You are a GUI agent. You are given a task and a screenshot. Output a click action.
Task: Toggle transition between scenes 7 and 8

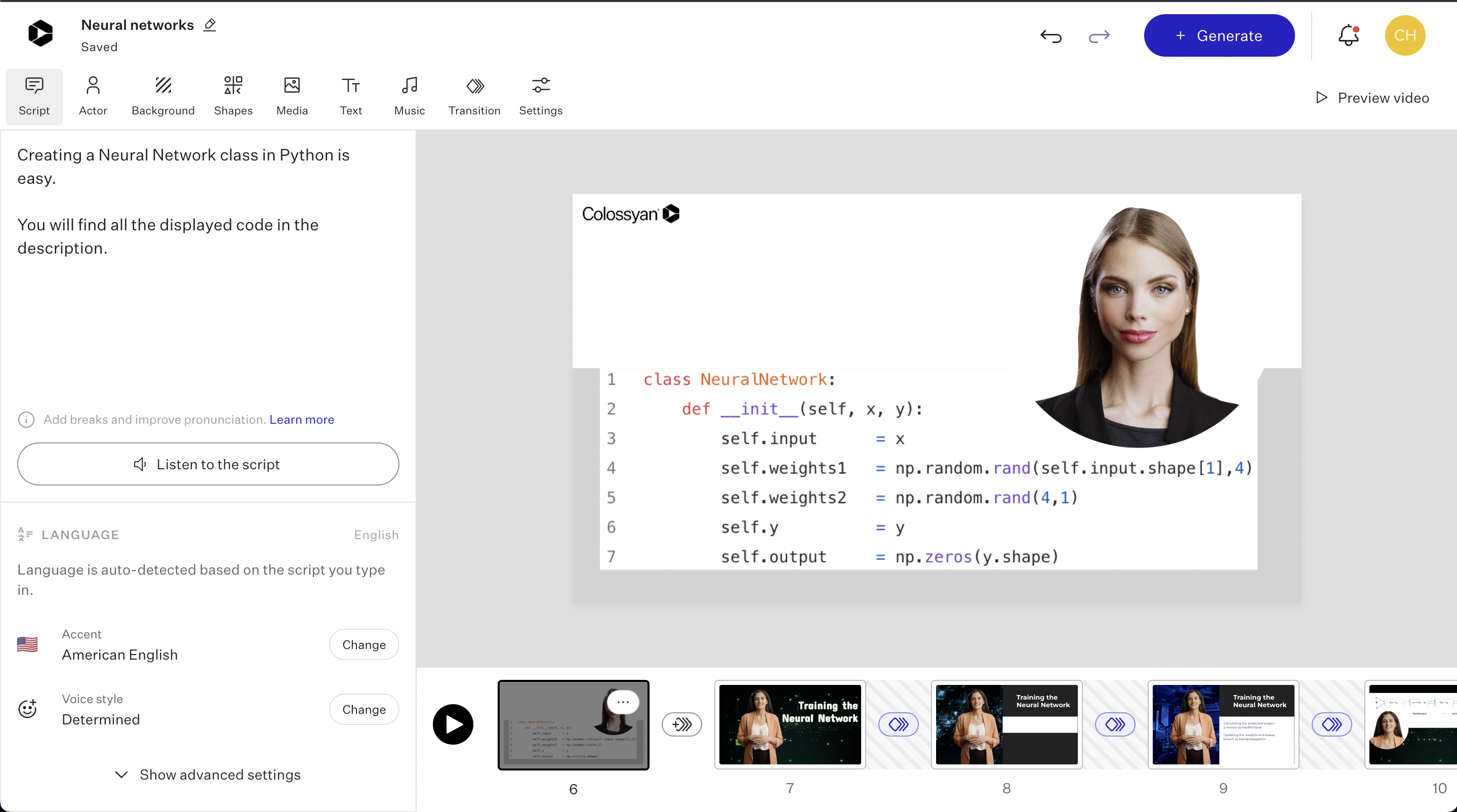click(898, 724)
